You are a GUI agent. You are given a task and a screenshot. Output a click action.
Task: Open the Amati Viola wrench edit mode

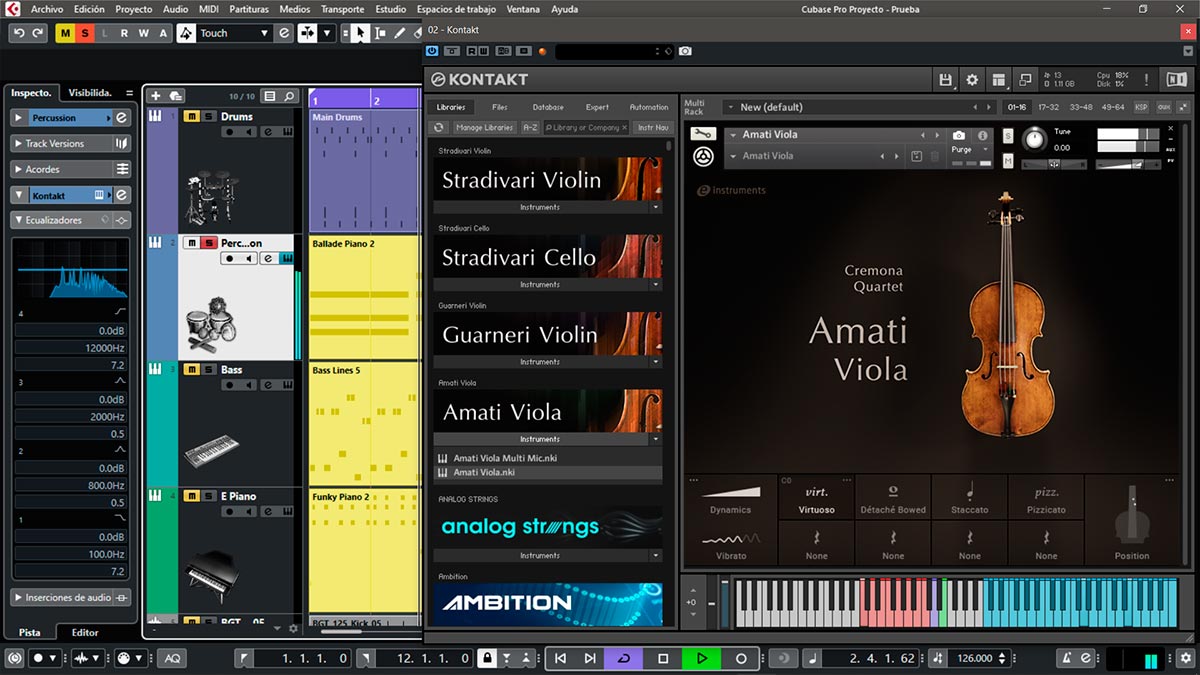click(703, 134)
